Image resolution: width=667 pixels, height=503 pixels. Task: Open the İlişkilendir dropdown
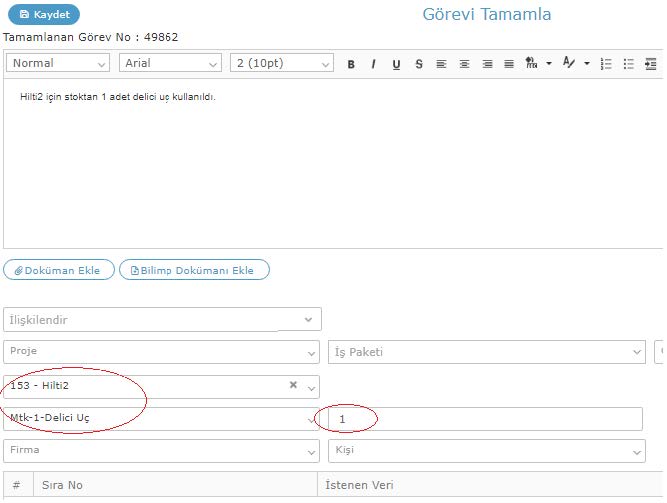162,319
